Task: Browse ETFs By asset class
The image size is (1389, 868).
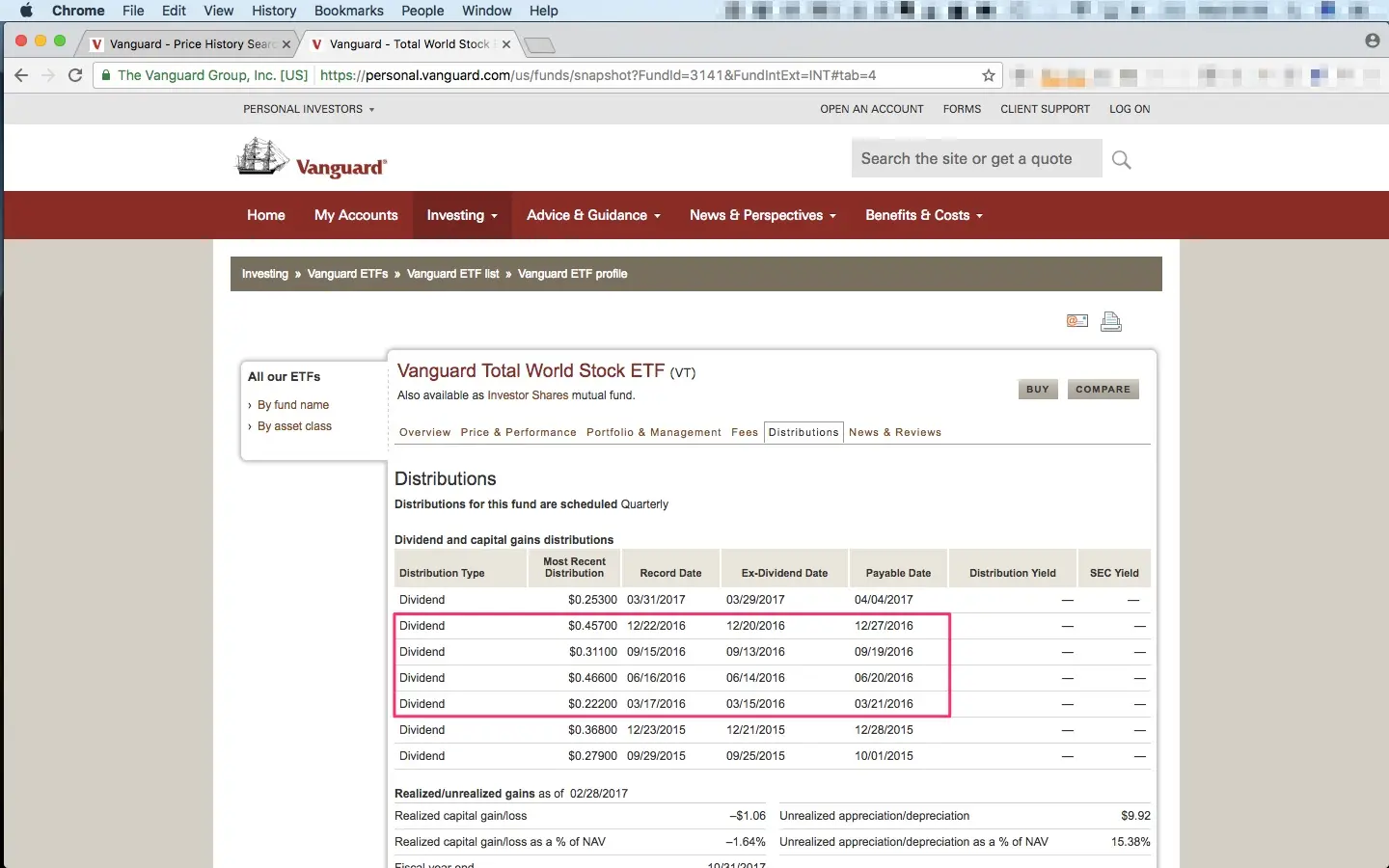Action: tap(294, 426)
